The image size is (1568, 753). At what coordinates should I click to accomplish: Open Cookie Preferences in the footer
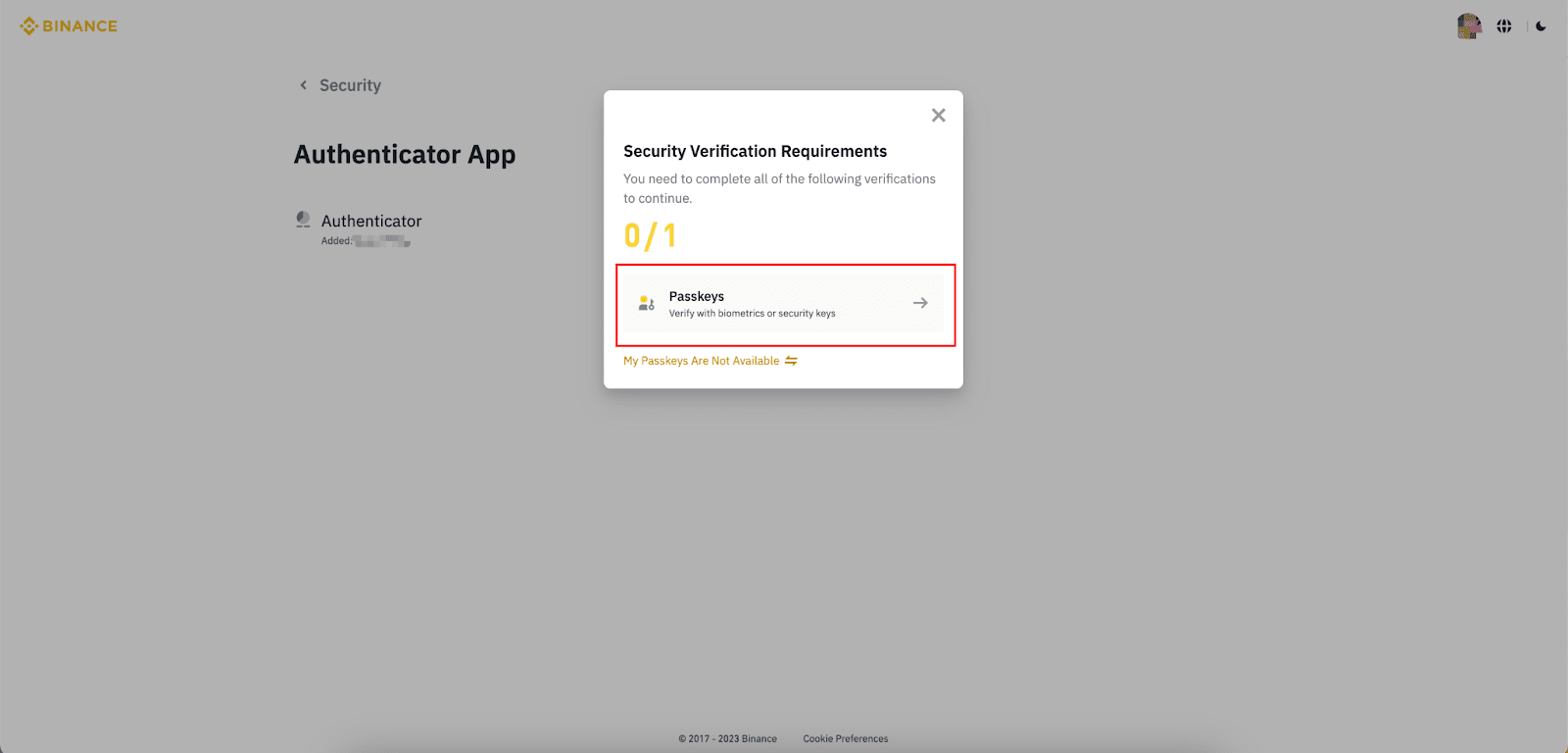[x=845, y=739]
